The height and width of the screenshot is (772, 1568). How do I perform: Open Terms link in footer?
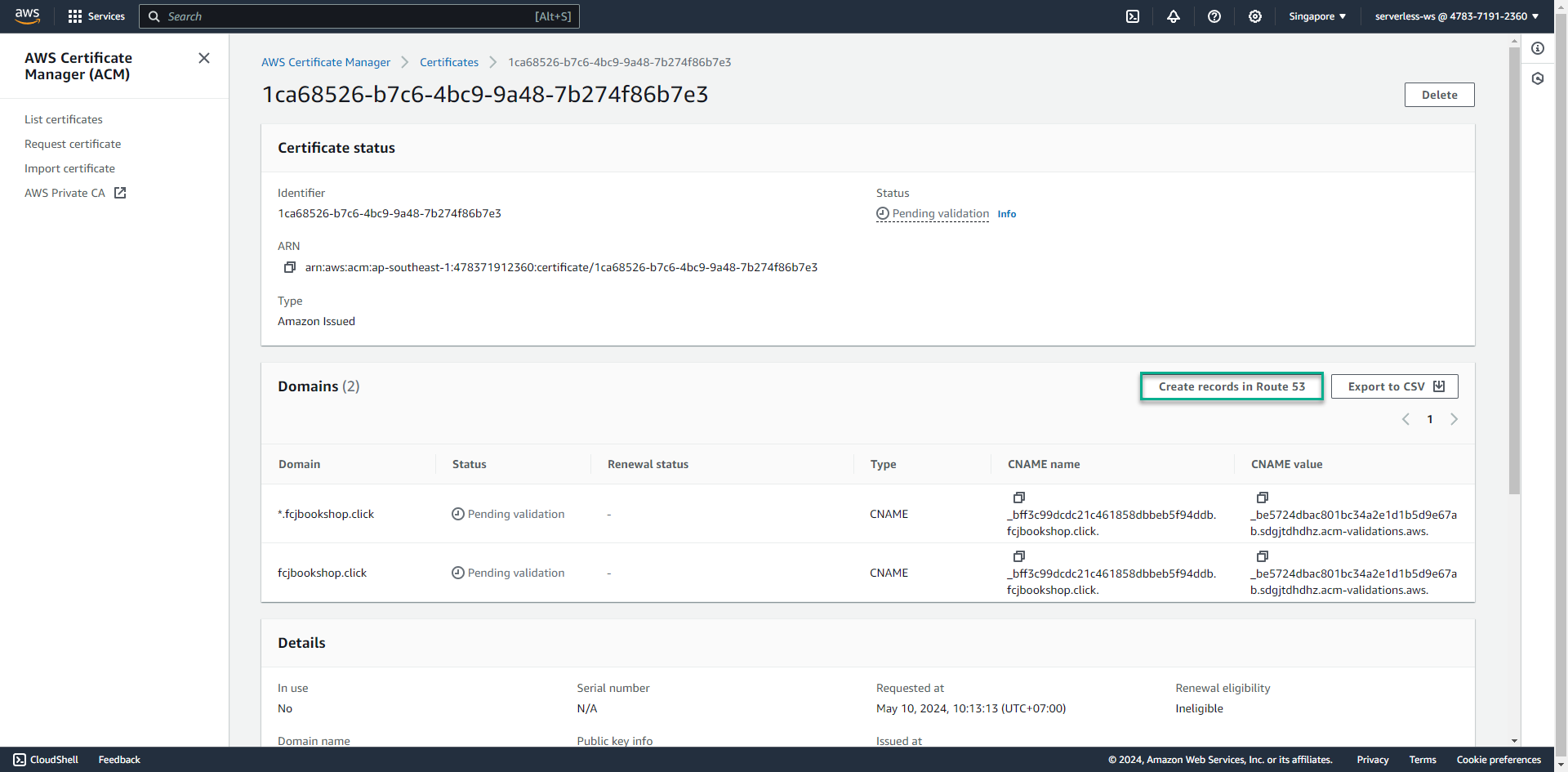(1423, 760)
